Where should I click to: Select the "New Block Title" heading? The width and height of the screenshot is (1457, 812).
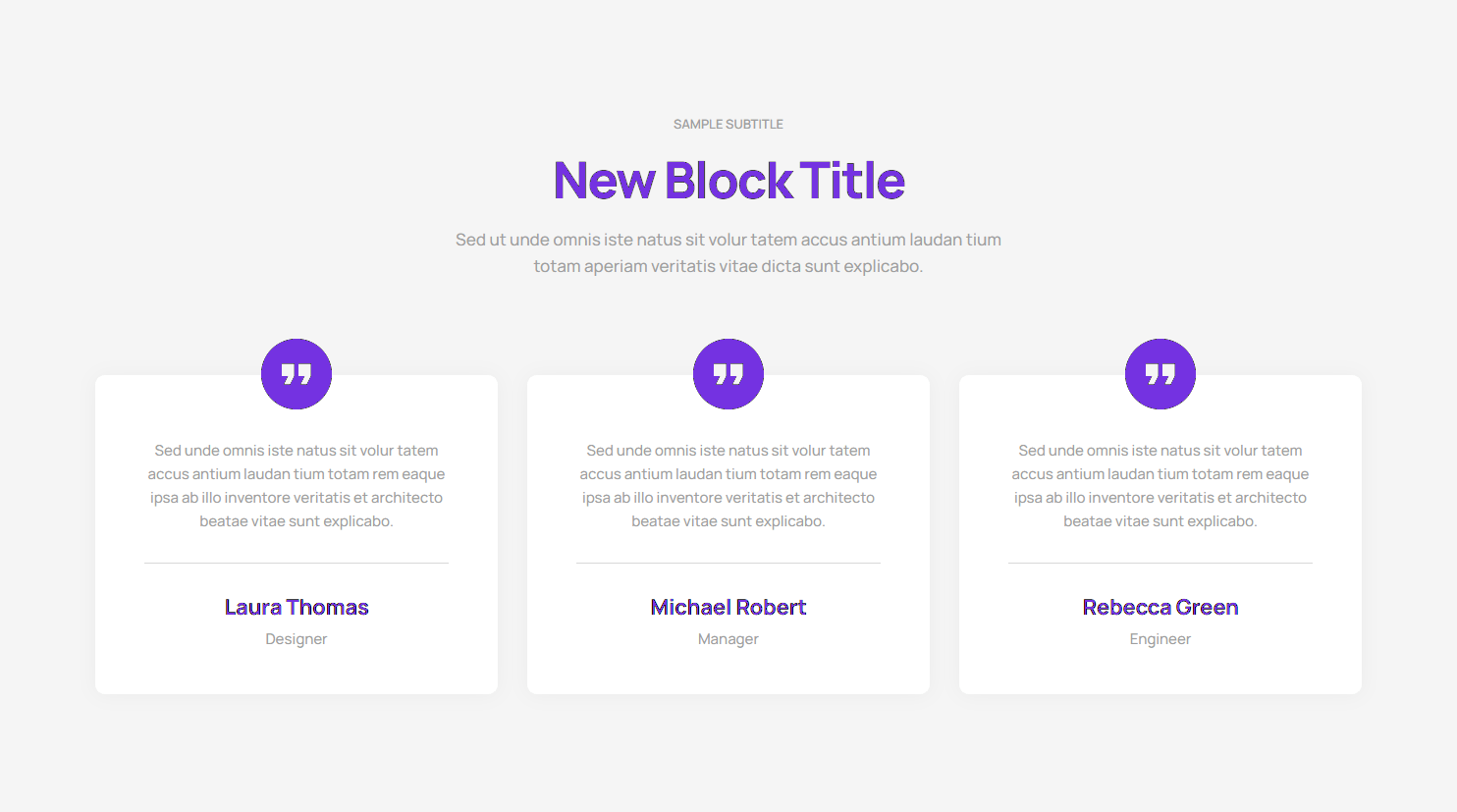(x=728, y=181)
